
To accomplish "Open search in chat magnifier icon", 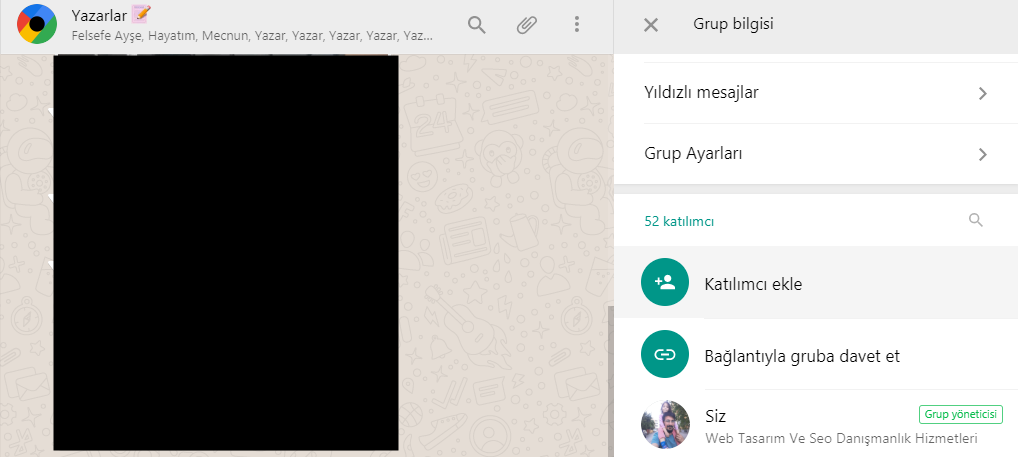I will [477, 25].
